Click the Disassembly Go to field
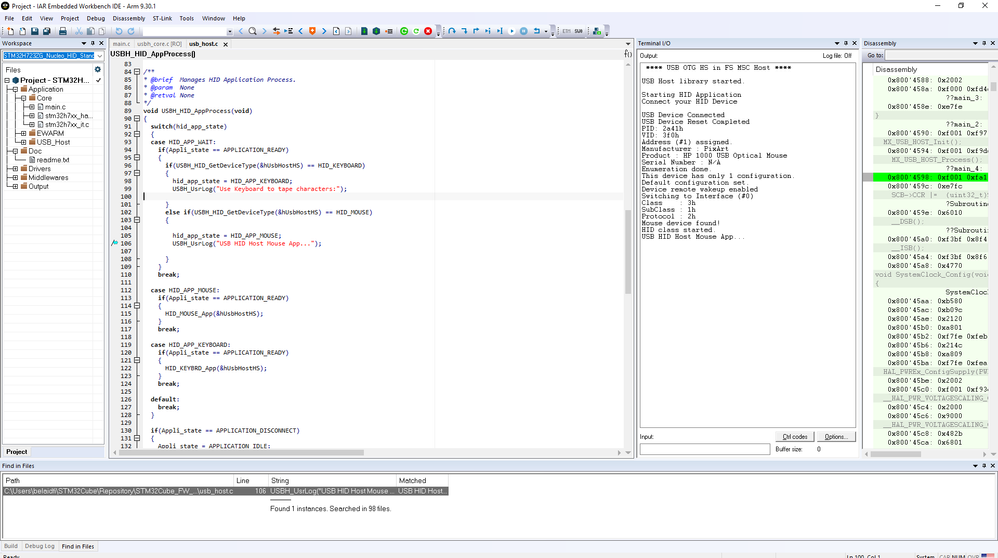This screenshot has height=558, width=998. point(939,56)
